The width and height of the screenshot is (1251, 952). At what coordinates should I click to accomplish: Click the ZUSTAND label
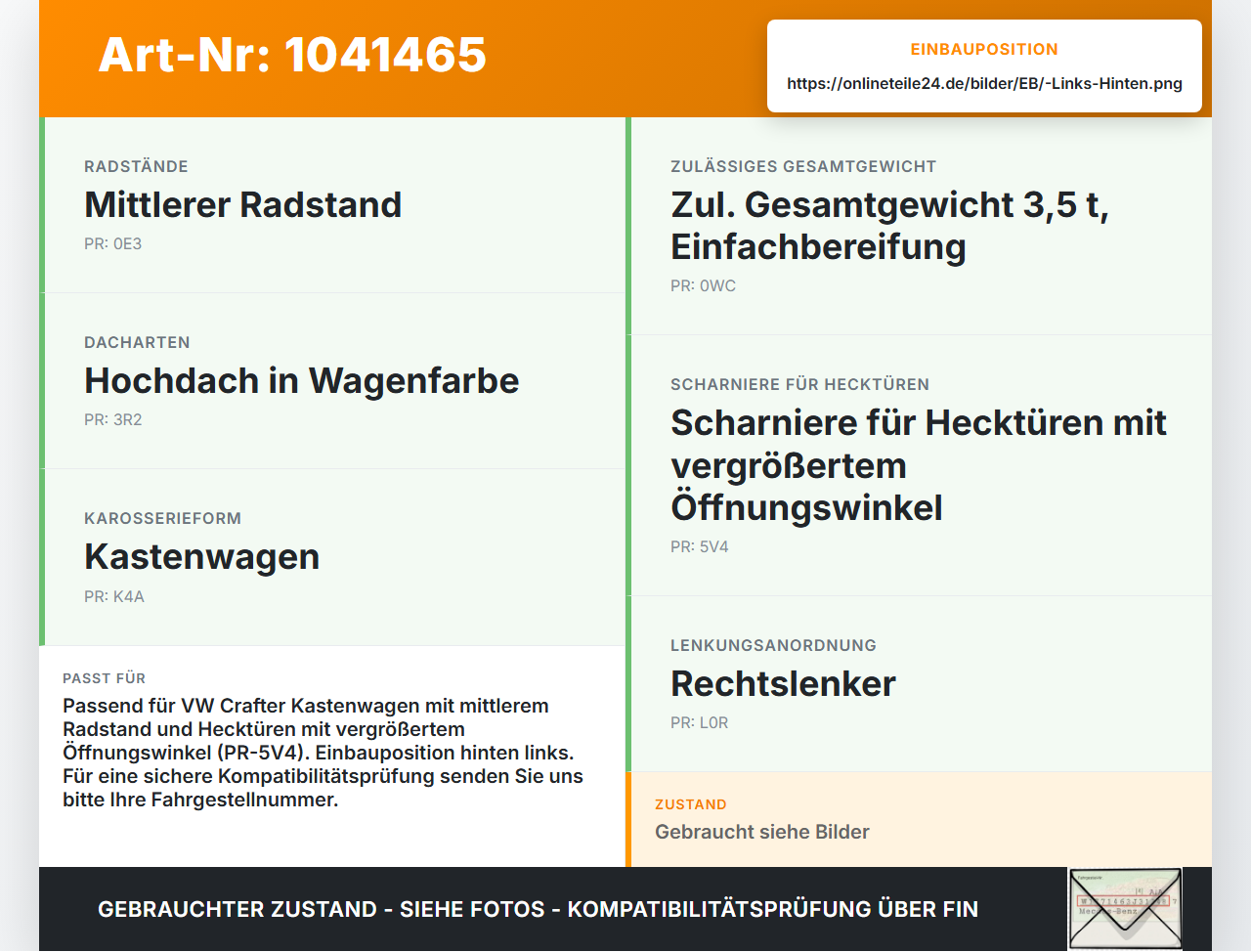[691, 804]
